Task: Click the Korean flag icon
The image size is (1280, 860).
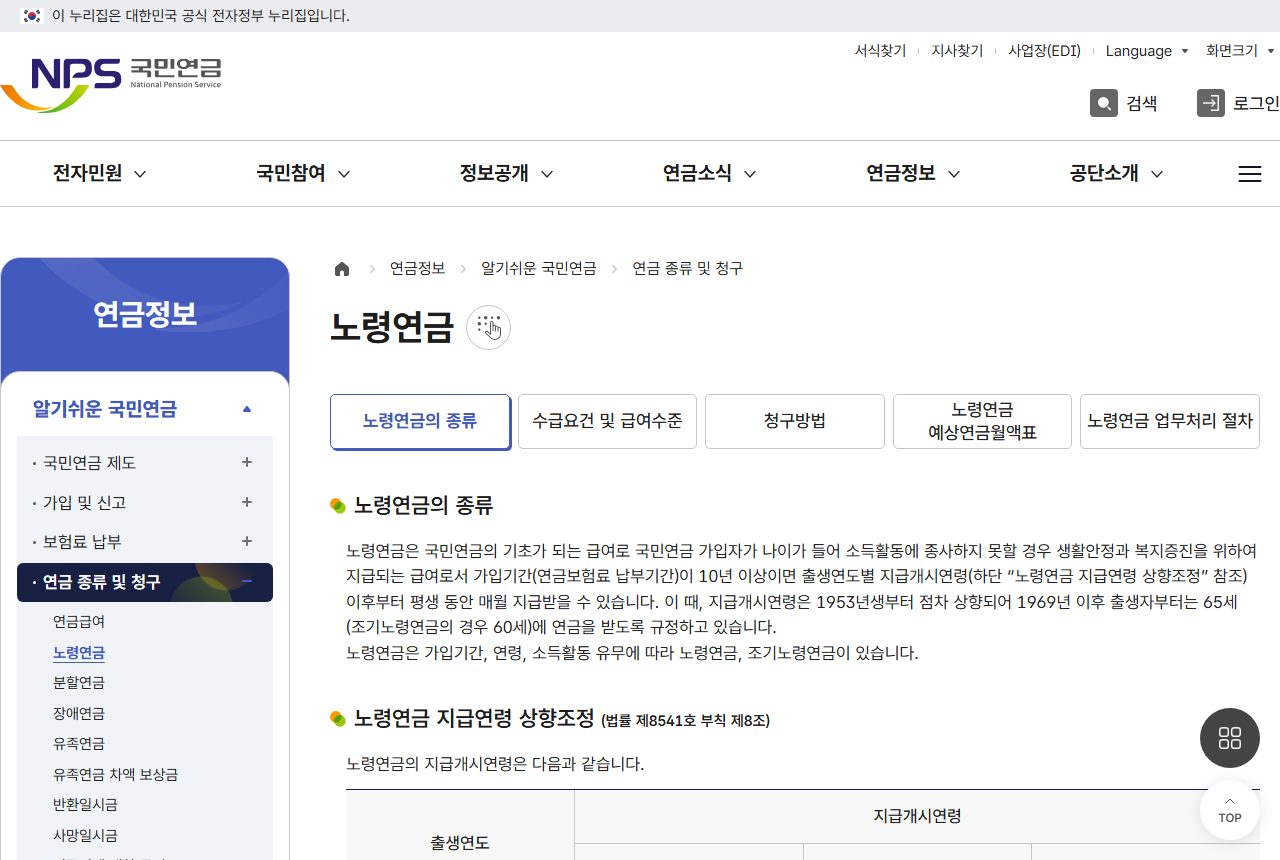Action: 32,16
